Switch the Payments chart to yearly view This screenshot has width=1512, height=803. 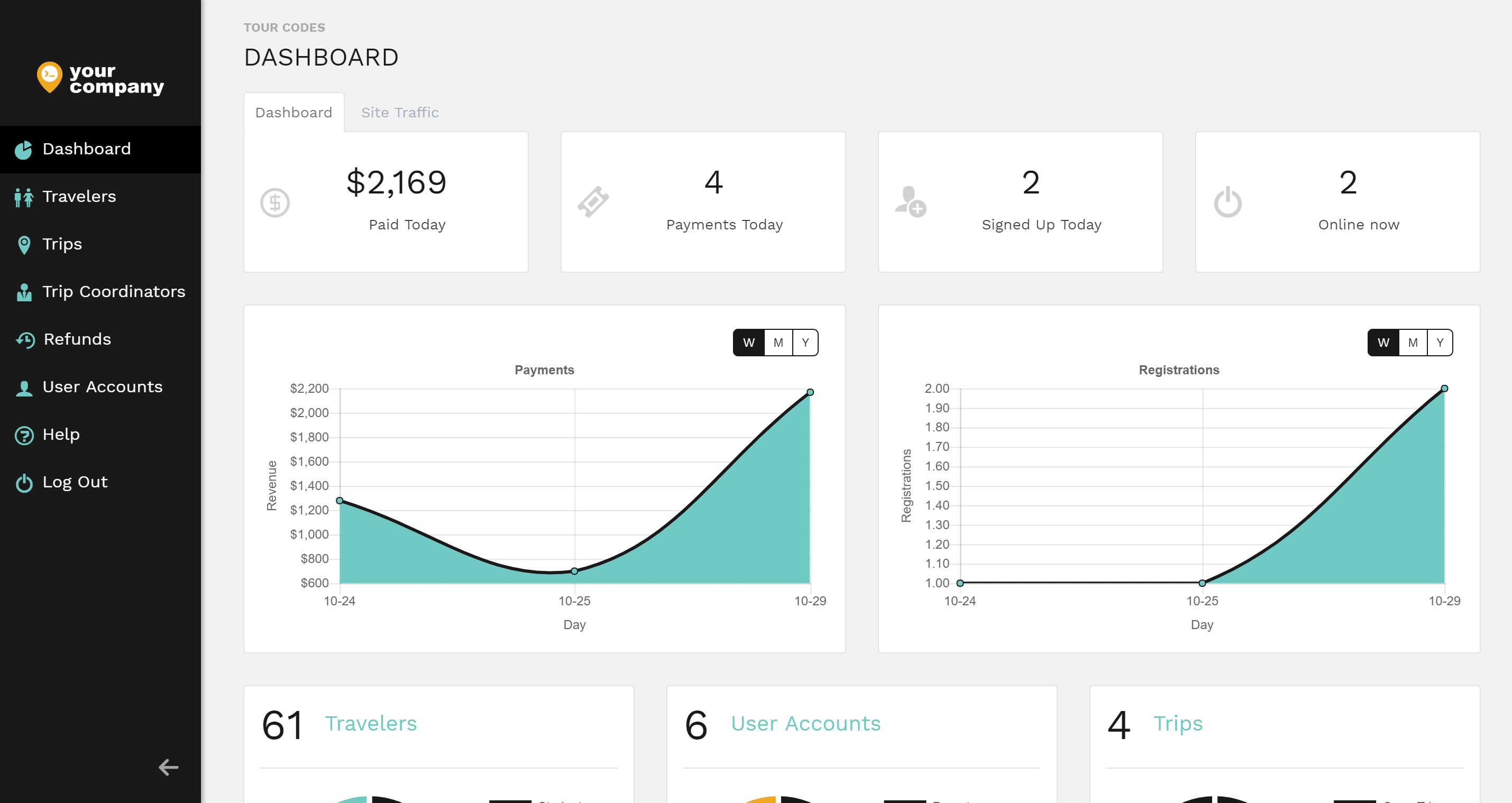click(805, 343)
